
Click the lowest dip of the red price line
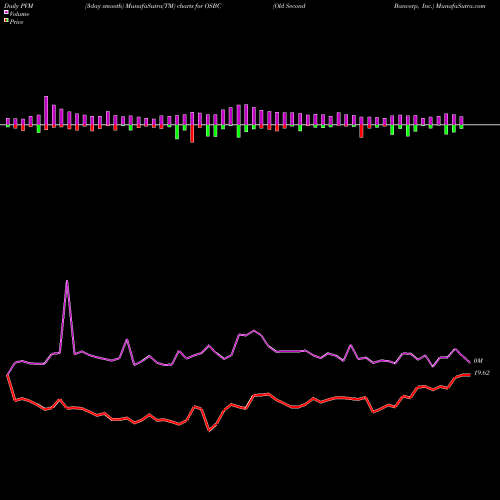pos(209,430)
